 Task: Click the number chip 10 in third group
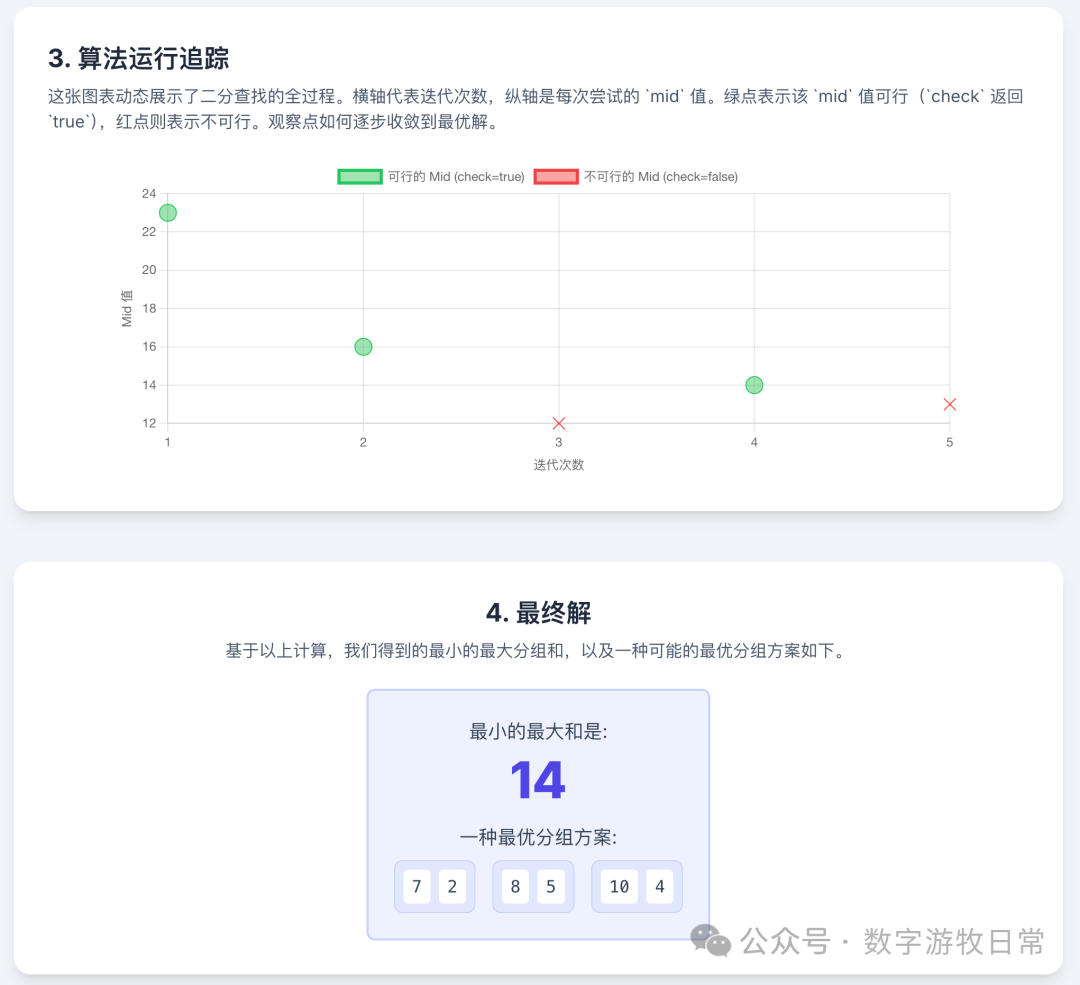click(x=619, y=886)
